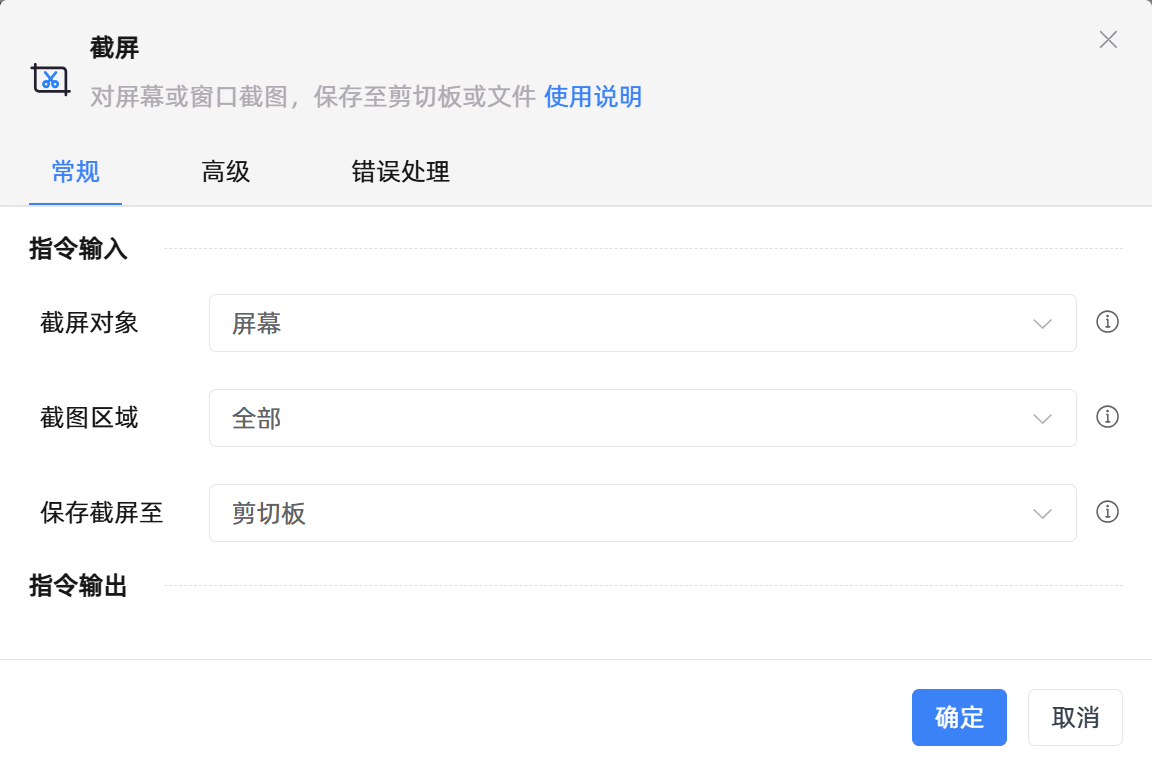
Task: Close the 截屏 dialog with the X
Action: click(1108, 40)
